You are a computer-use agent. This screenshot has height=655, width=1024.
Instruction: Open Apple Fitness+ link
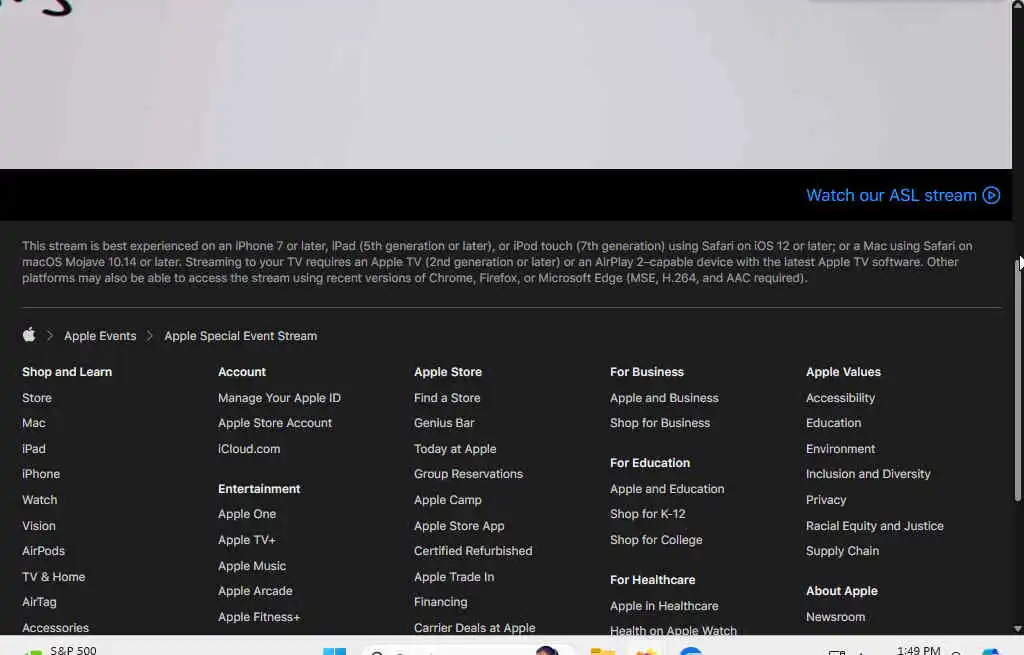point(259,617)
